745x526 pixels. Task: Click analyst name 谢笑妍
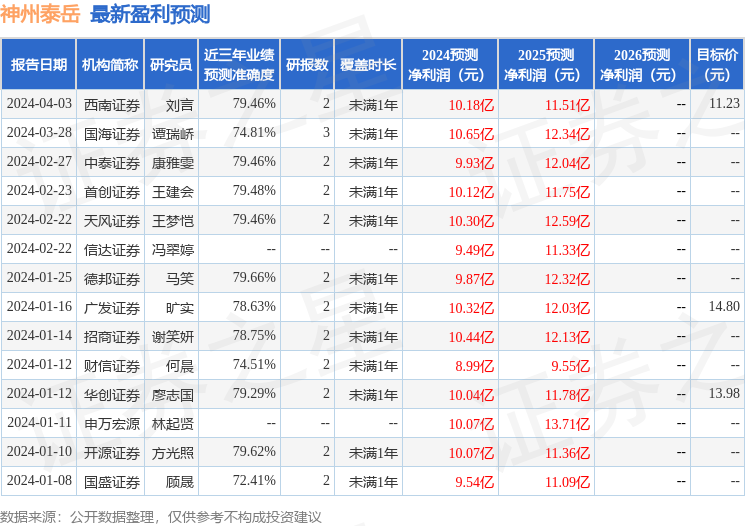(x=173, y=337)
